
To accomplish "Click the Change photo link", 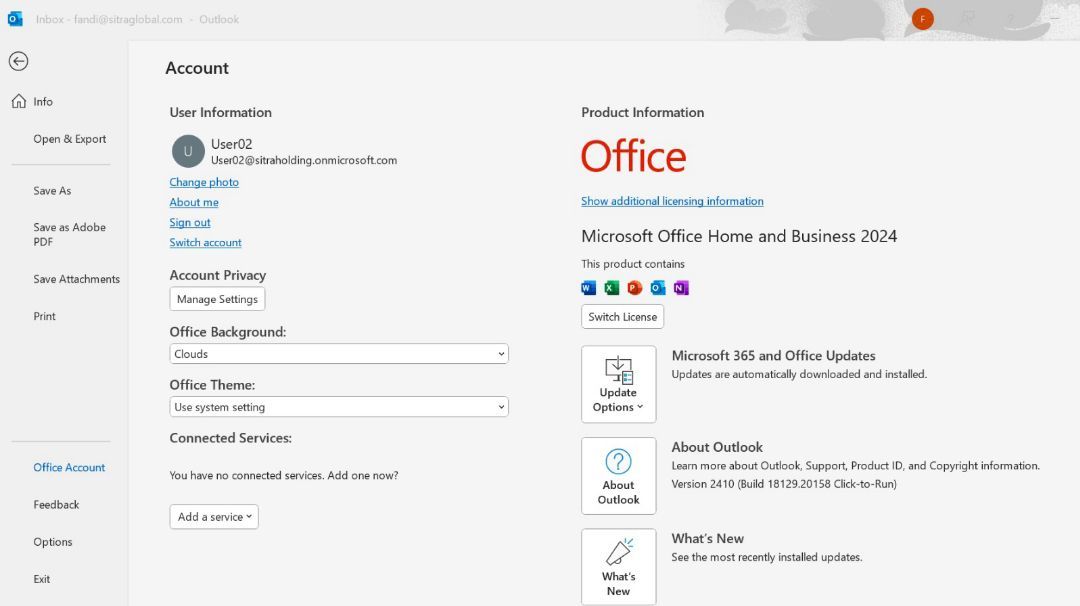I will click(x=205, y=182).
